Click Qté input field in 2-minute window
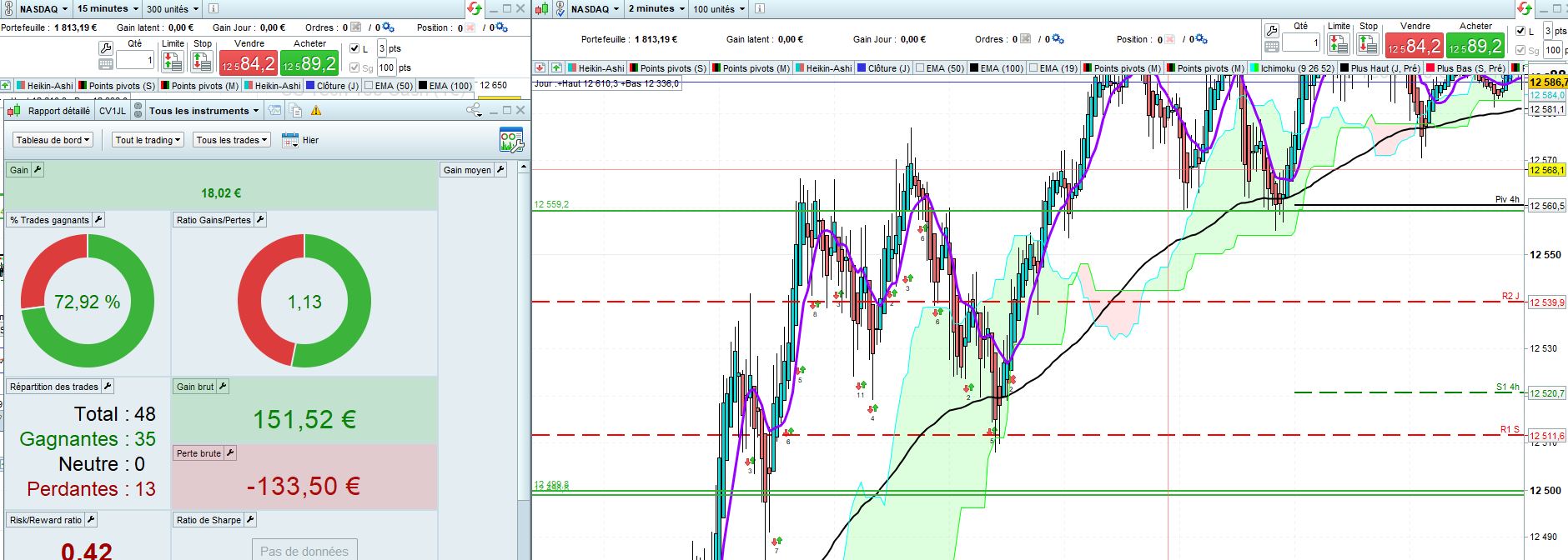Screen dimensions: 1568x560 [1301, 42]
